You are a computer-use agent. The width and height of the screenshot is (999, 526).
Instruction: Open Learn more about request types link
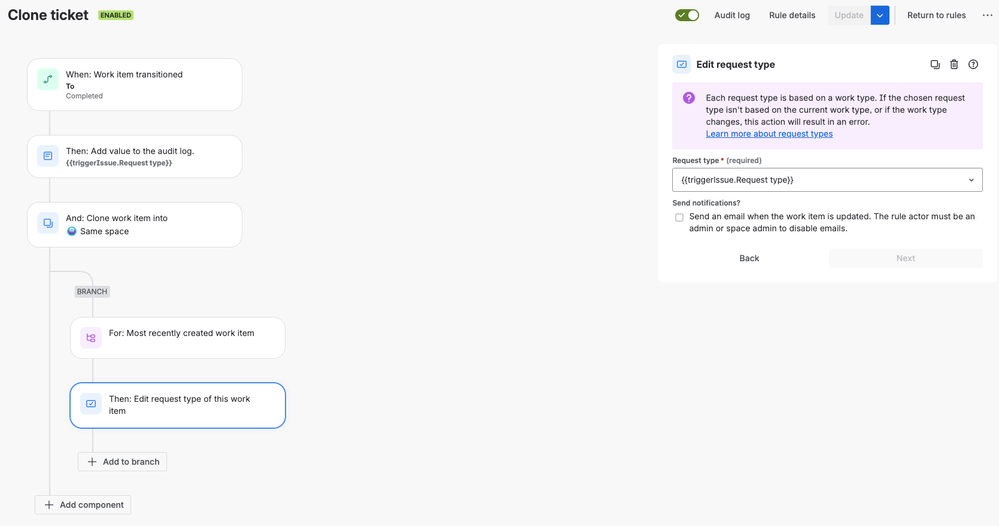point(769,134)
